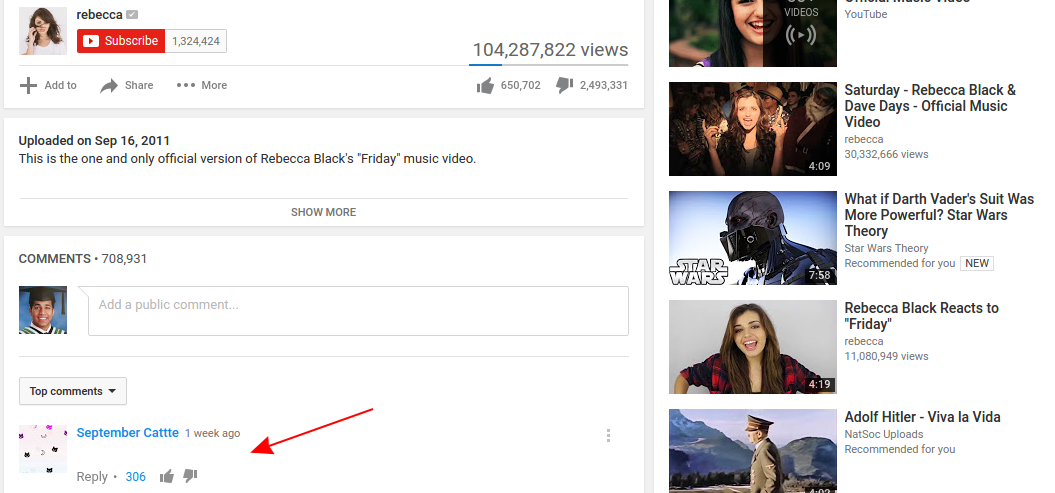Open September Cattte's profile link
This screenshot has width=1055, height=493.
tap(128, 432)
